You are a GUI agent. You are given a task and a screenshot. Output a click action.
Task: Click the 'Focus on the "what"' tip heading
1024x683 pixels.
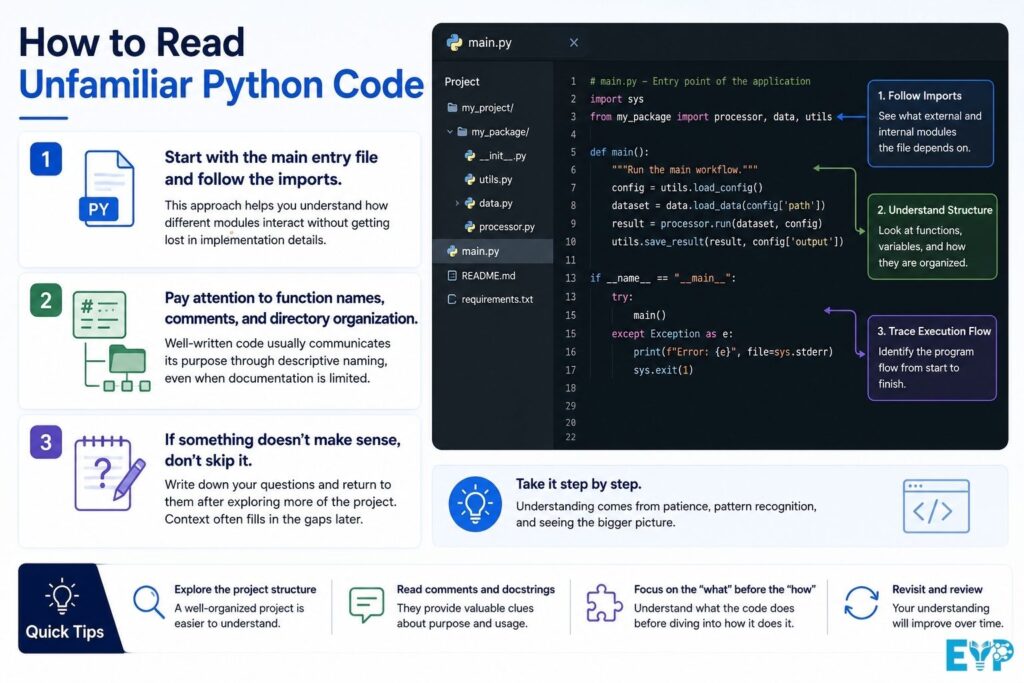tap(724, 589)
